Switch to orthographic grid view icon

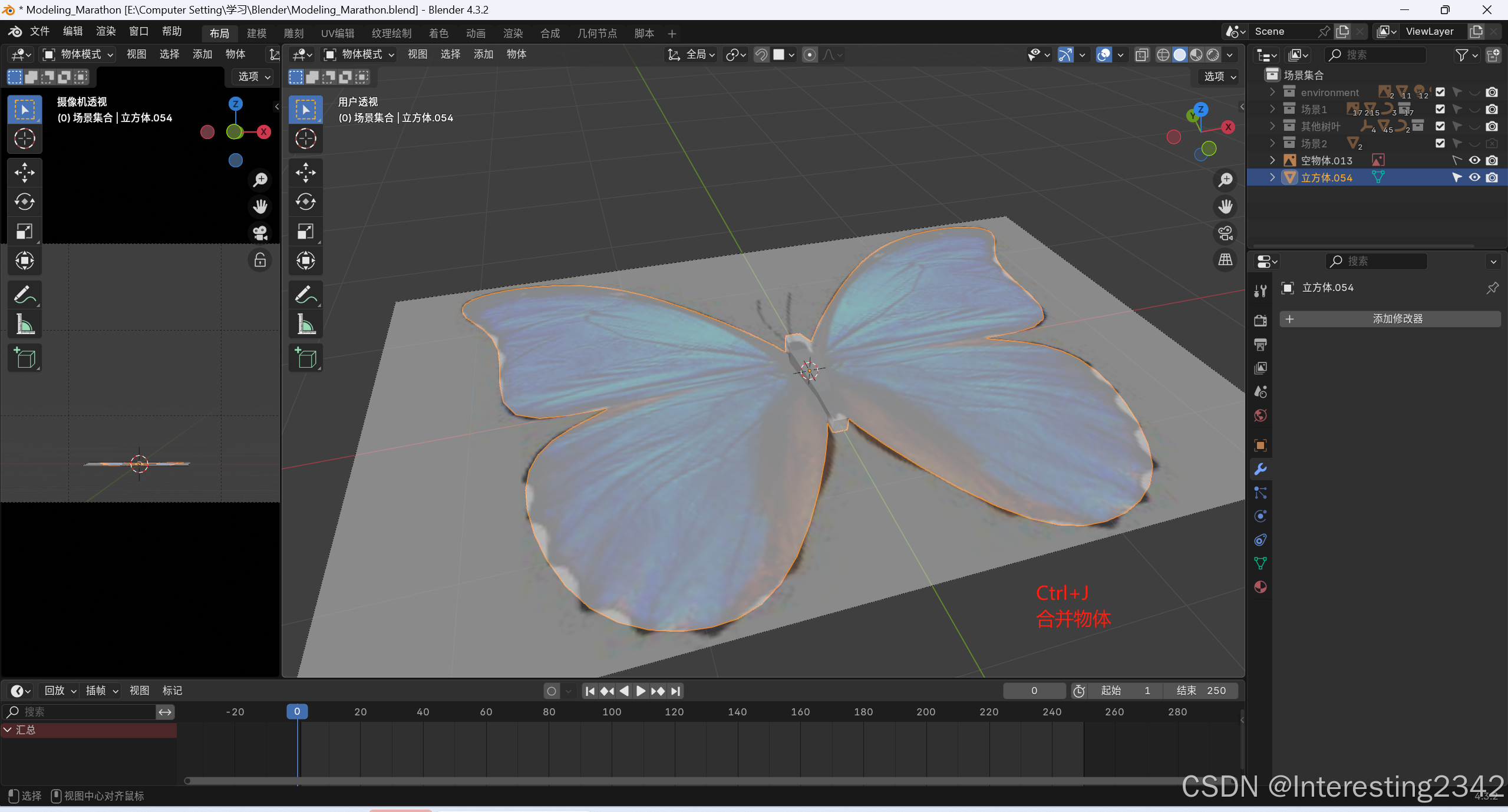click(x=1225, y=259)
